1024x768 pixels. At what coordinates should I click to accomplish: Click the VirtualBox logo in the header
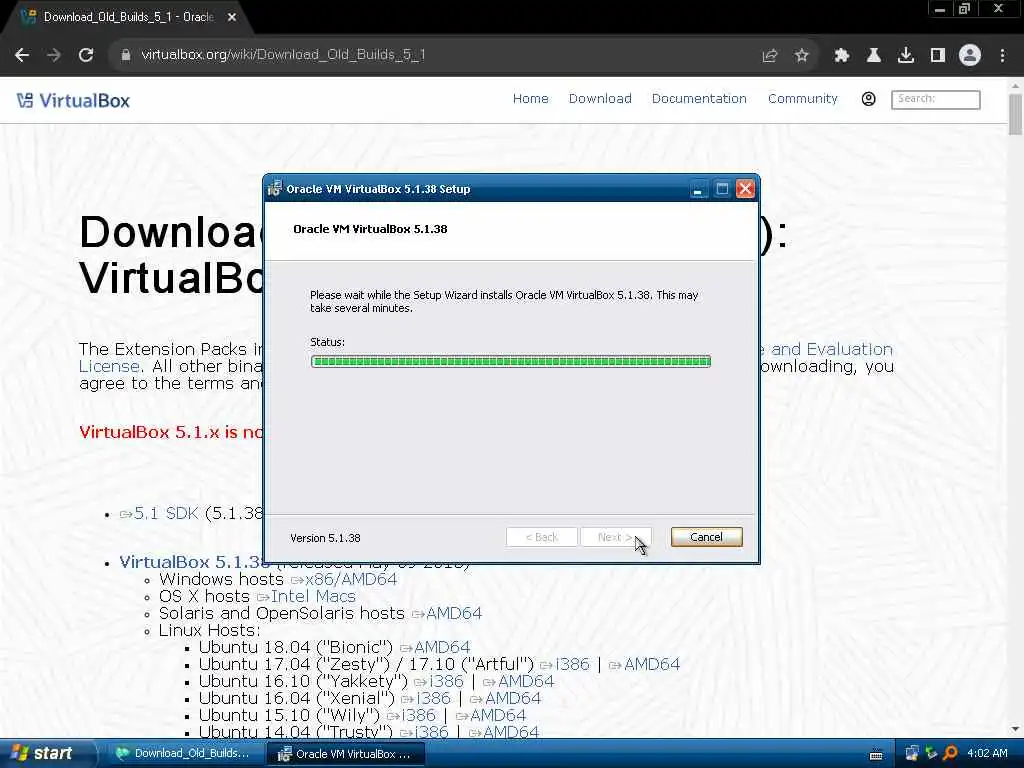click(73, 101)
